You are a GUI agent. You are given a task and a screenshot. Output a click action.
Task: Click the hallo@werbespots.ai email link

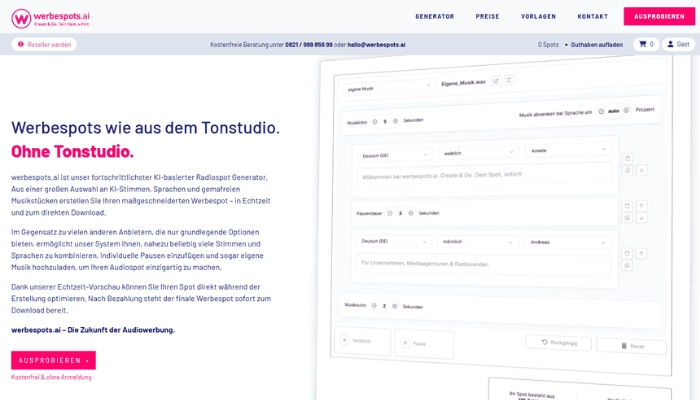(376, 45)
